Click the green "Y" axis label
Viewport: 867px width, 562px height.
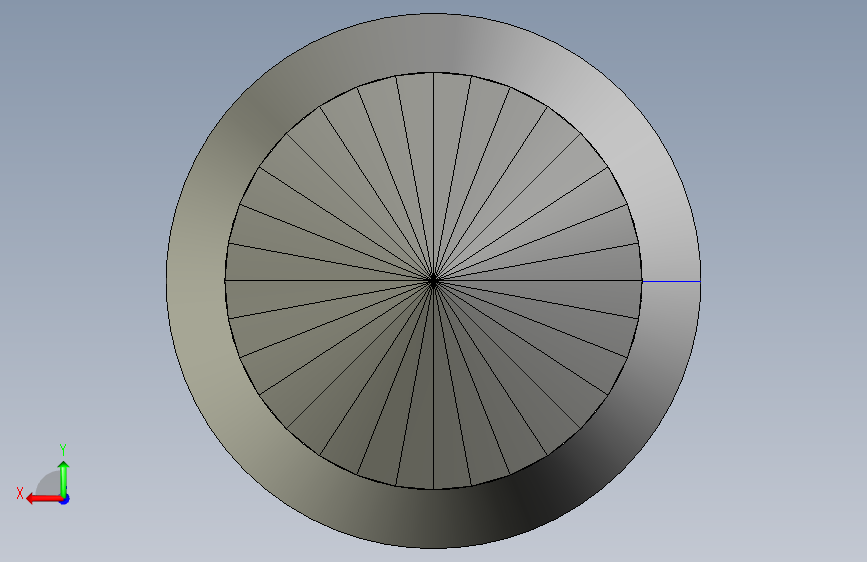tap(63, 450)
